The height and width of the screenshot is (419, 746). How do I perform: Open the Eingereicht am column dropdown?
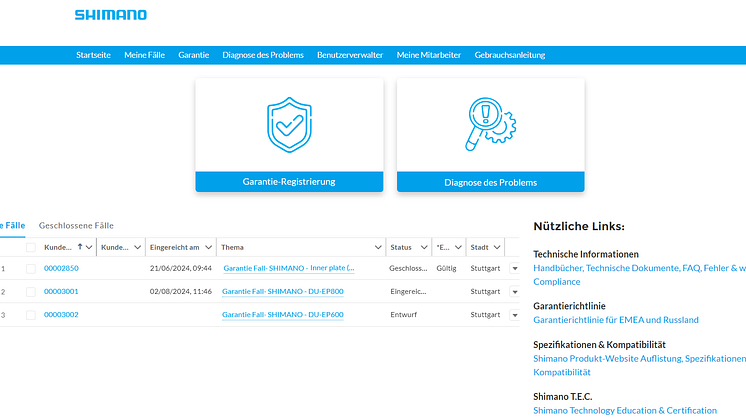click(208, 247)
